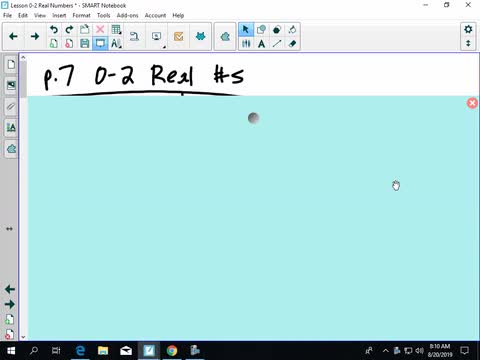This screenshot has height=360, width=480.
Task: Delete selection with the red X icon
Action: pyautogui.click(x=100, y=29)
